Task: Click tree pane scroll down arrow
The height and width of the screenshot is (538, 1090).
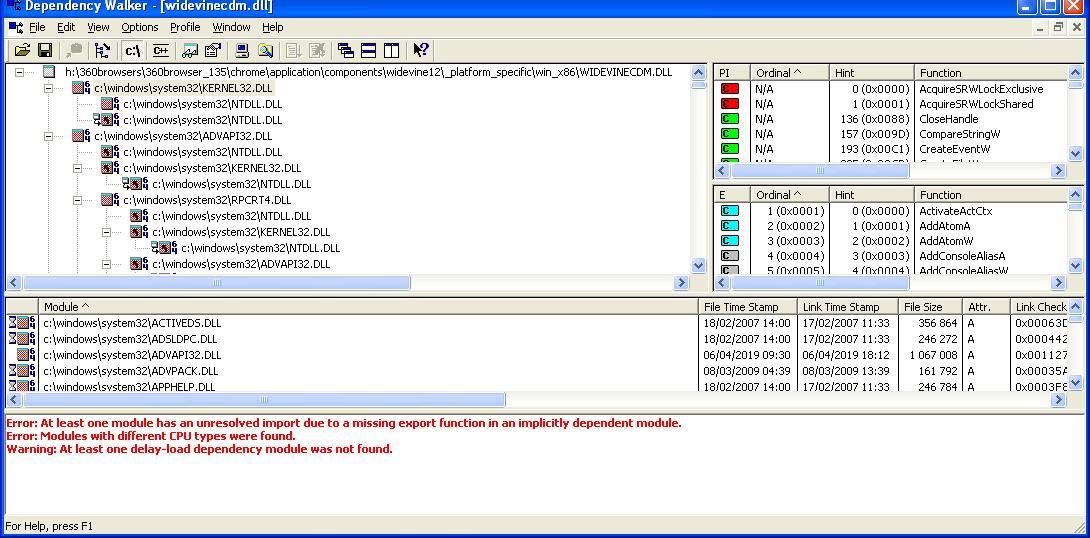Action: (699, 265)
